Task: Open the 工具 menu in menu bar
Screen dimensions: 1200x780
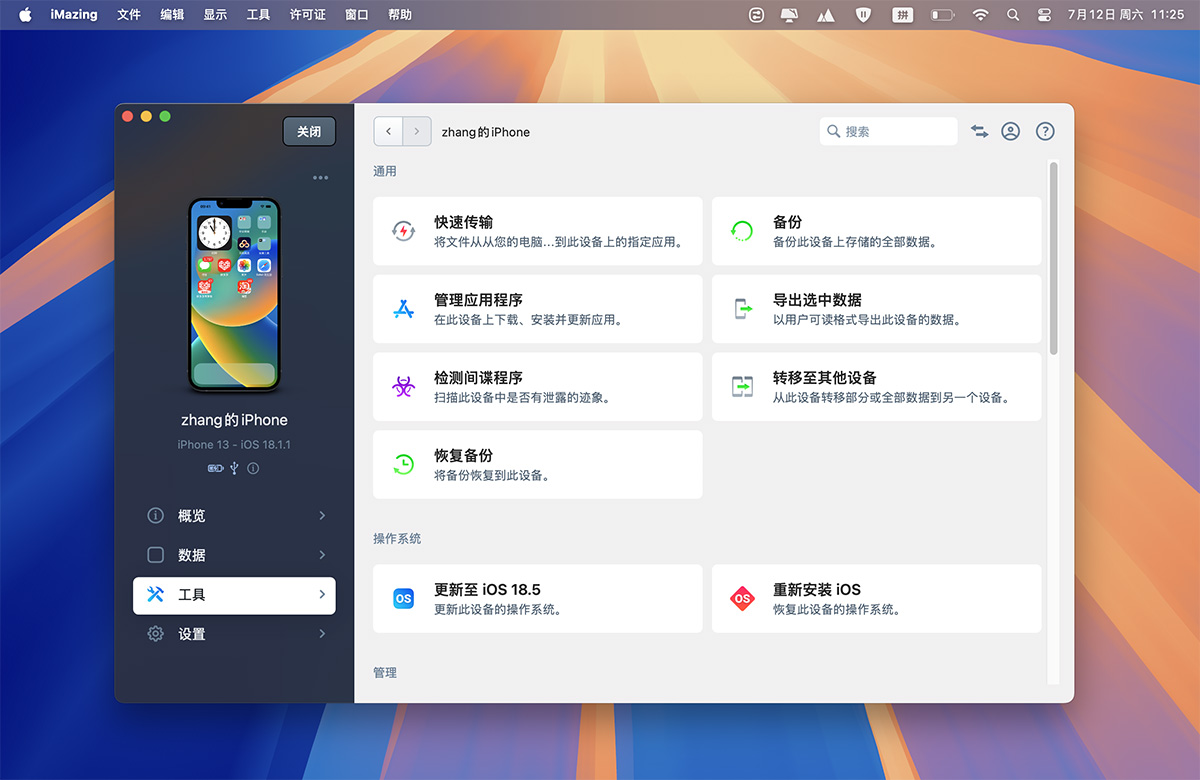Action: (258, 15)
